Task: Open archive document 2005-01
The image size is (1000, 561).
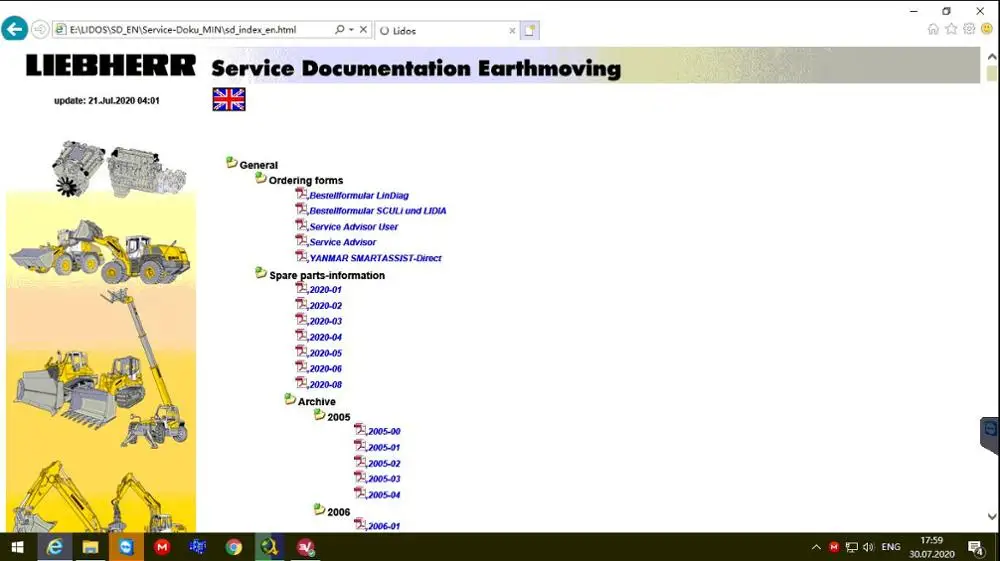Action: tap(384, 448)
